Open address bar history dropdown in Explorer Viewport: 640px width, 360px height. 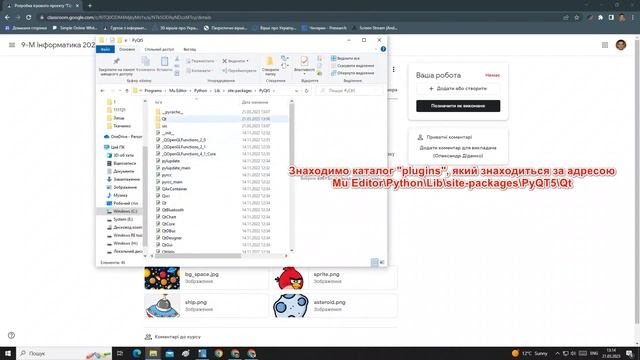pos(296,91)
